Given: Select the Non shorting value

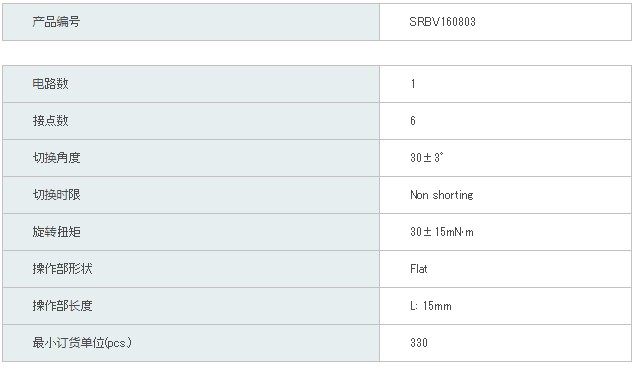Looking at the screenshot, I should (x=442, y=195).
